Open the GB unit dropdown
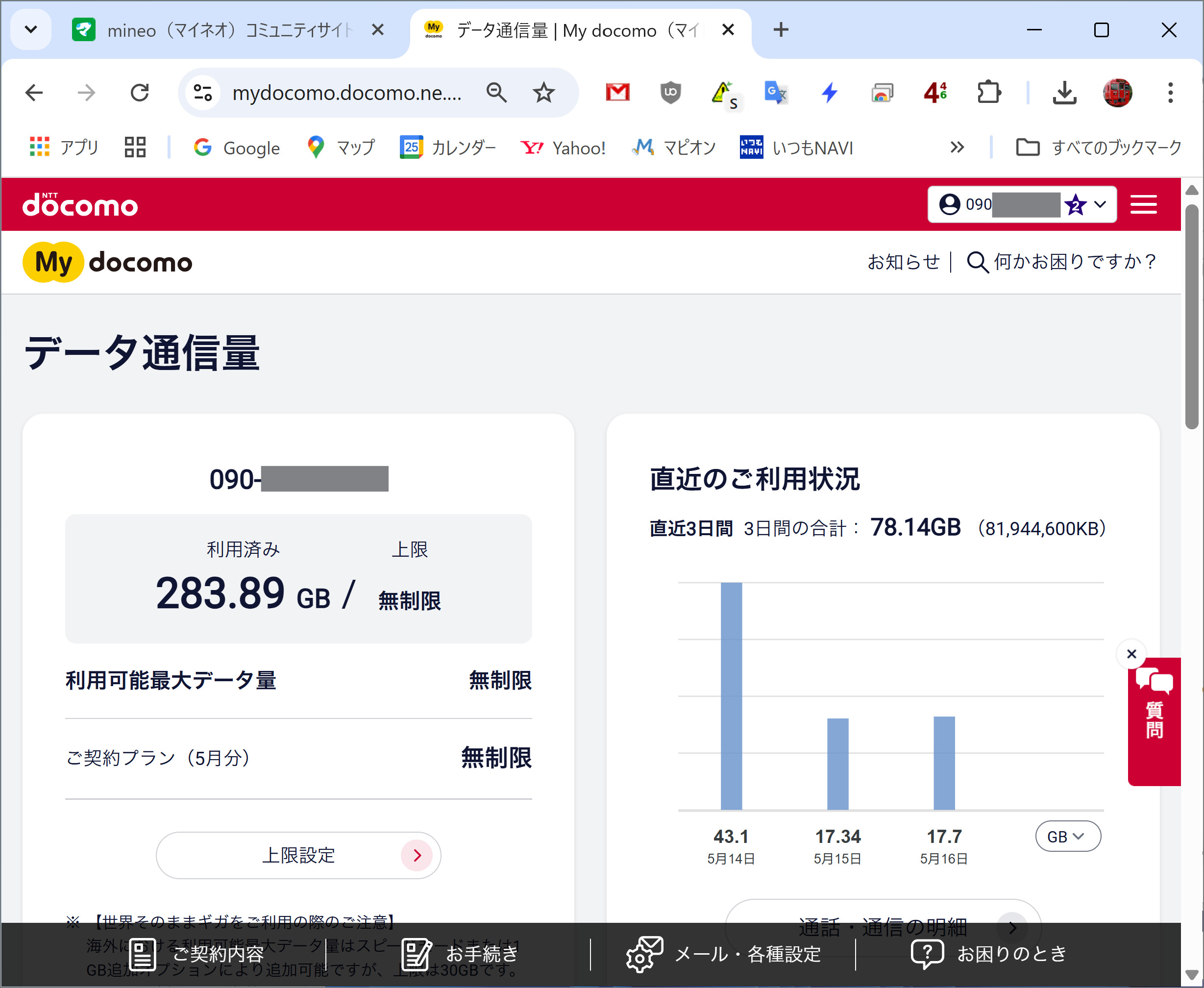 [x=1067, y=837]
